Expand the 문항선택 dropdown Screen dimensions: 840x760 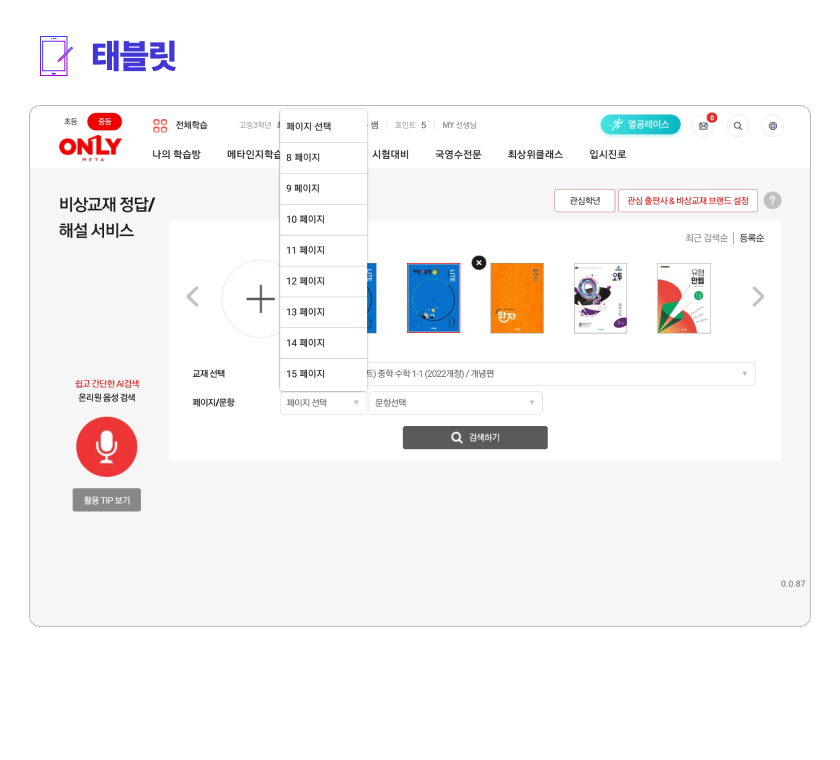(x=455, y=403)
